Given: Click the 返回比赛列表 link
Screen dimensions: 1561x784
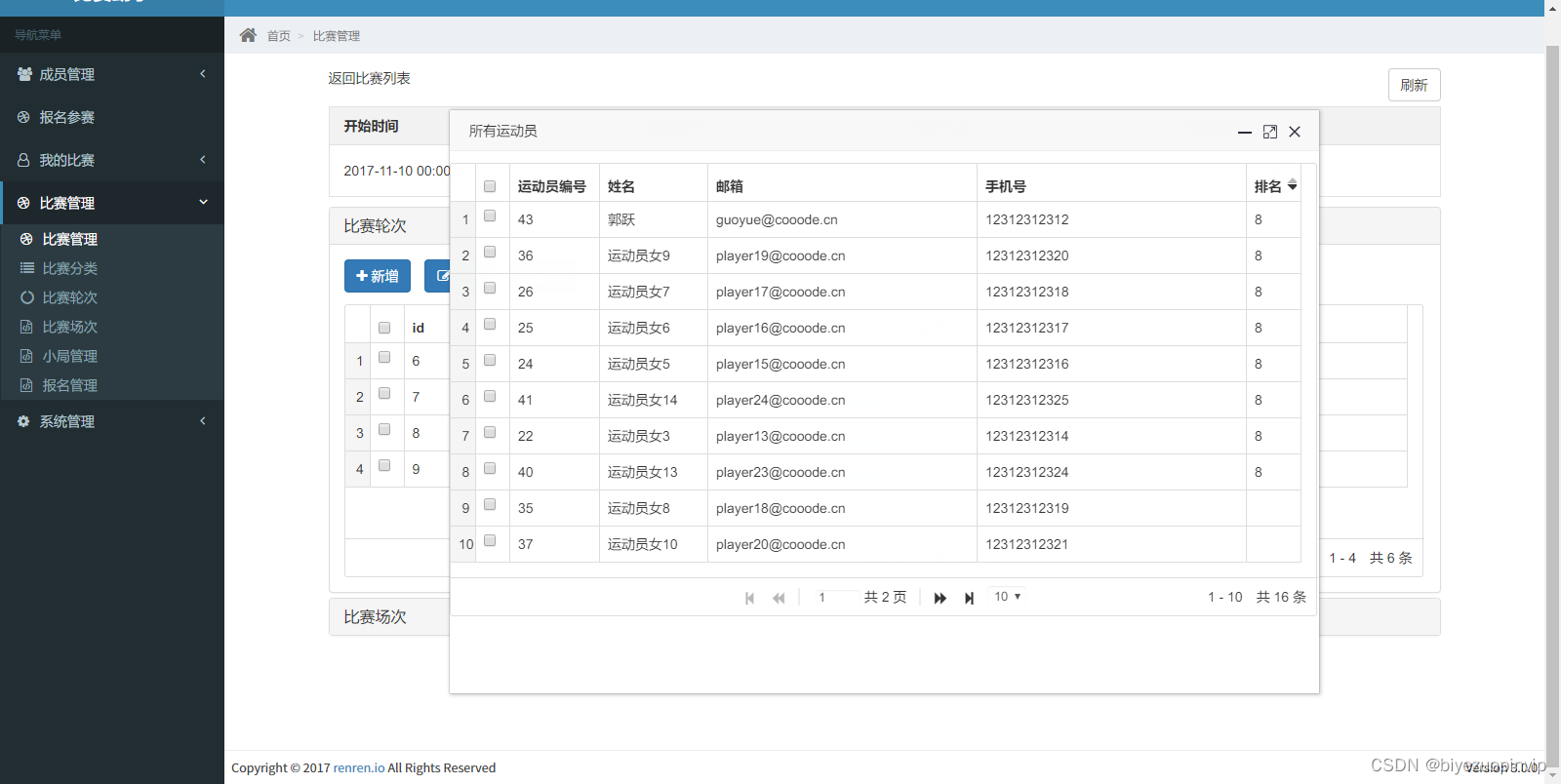Looking at the screenshot, I should tap(369, 78).
